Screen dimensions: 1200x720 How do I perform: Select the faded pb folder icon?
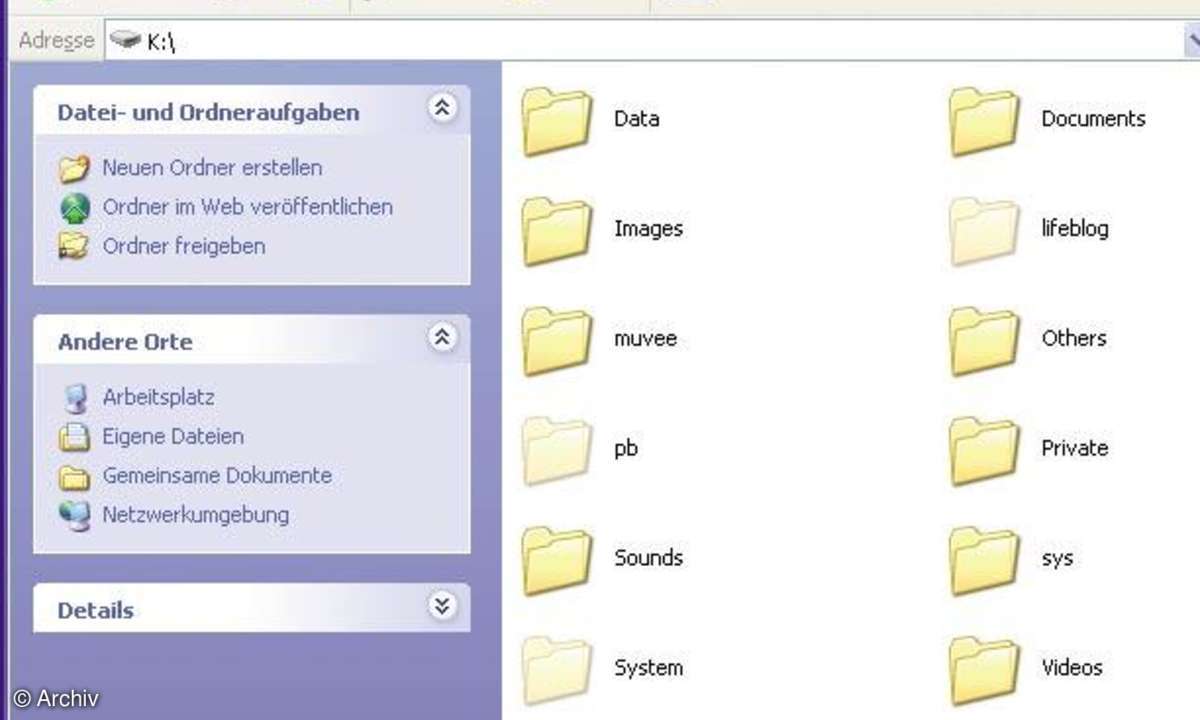pyautogui.click(x=558, y=451)
